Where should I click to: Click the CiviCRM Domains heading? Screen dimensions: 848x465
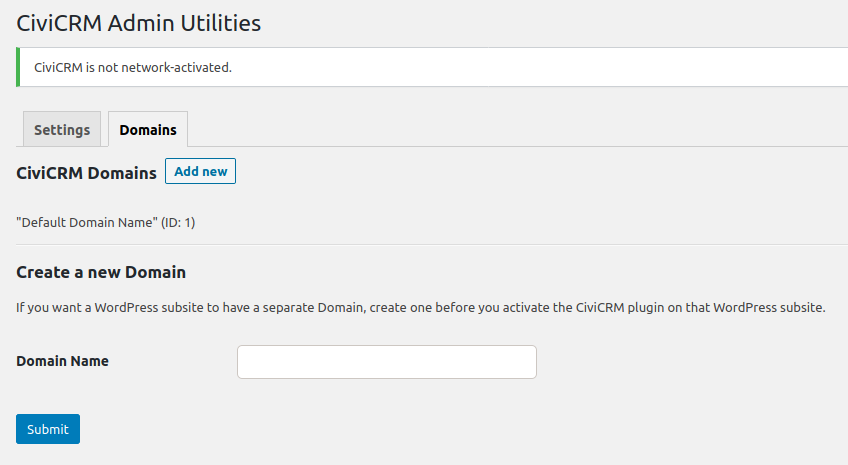pyautogui.click(x=87, y=173)
